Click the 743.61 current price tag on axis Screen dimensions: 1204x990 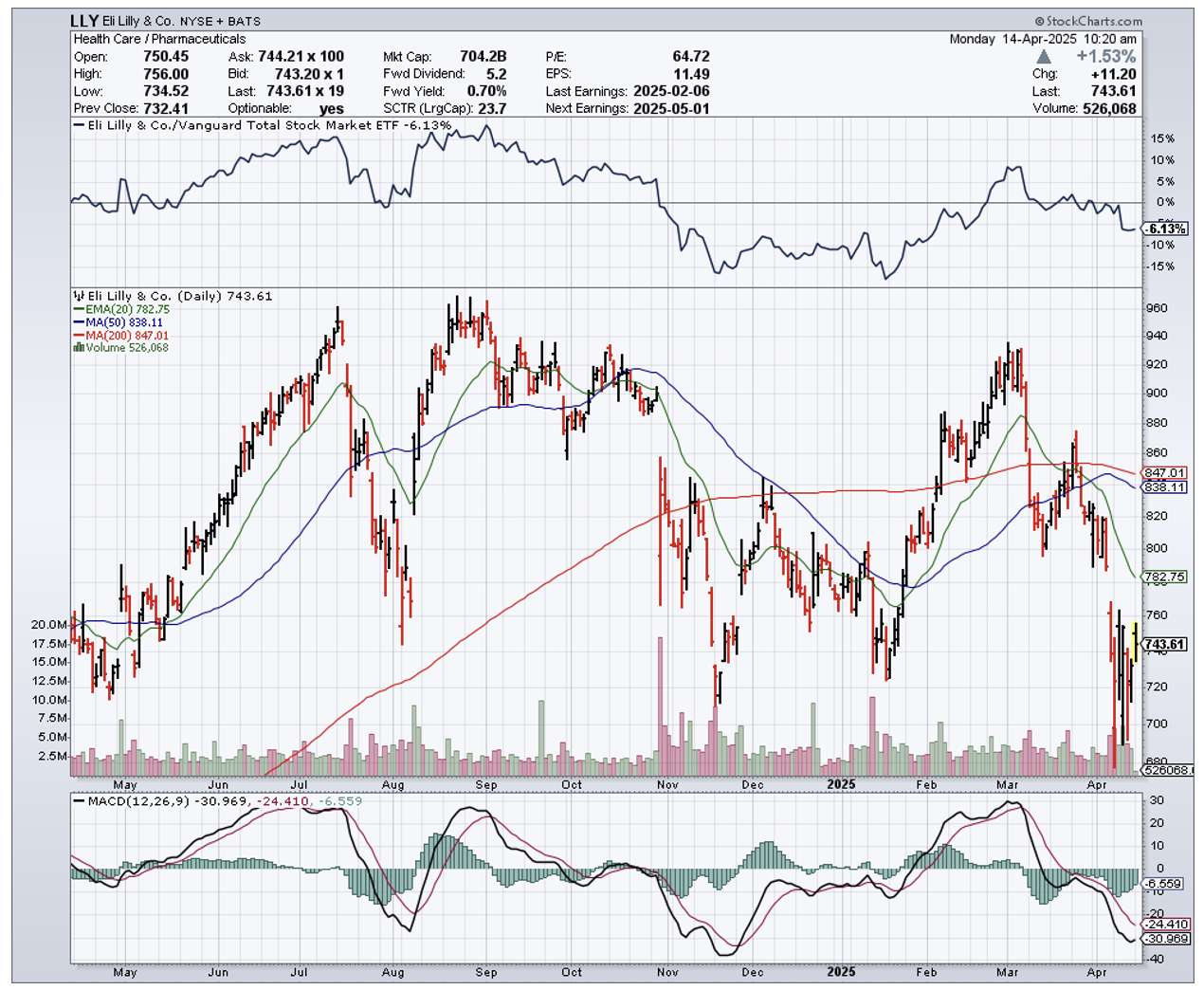pos(1164,645)
